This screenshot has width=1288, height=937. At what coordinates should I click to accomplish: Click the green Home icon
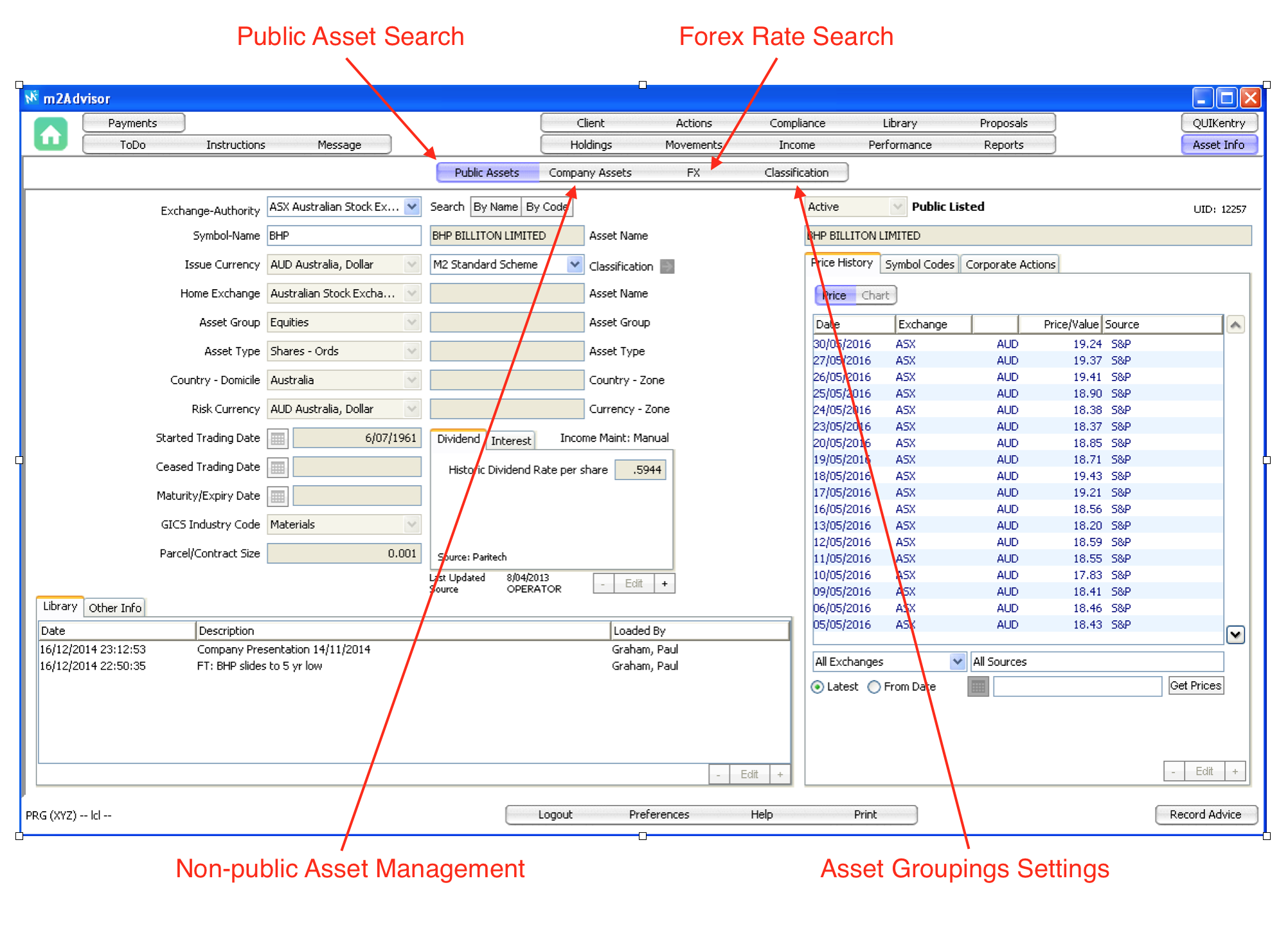51,134
